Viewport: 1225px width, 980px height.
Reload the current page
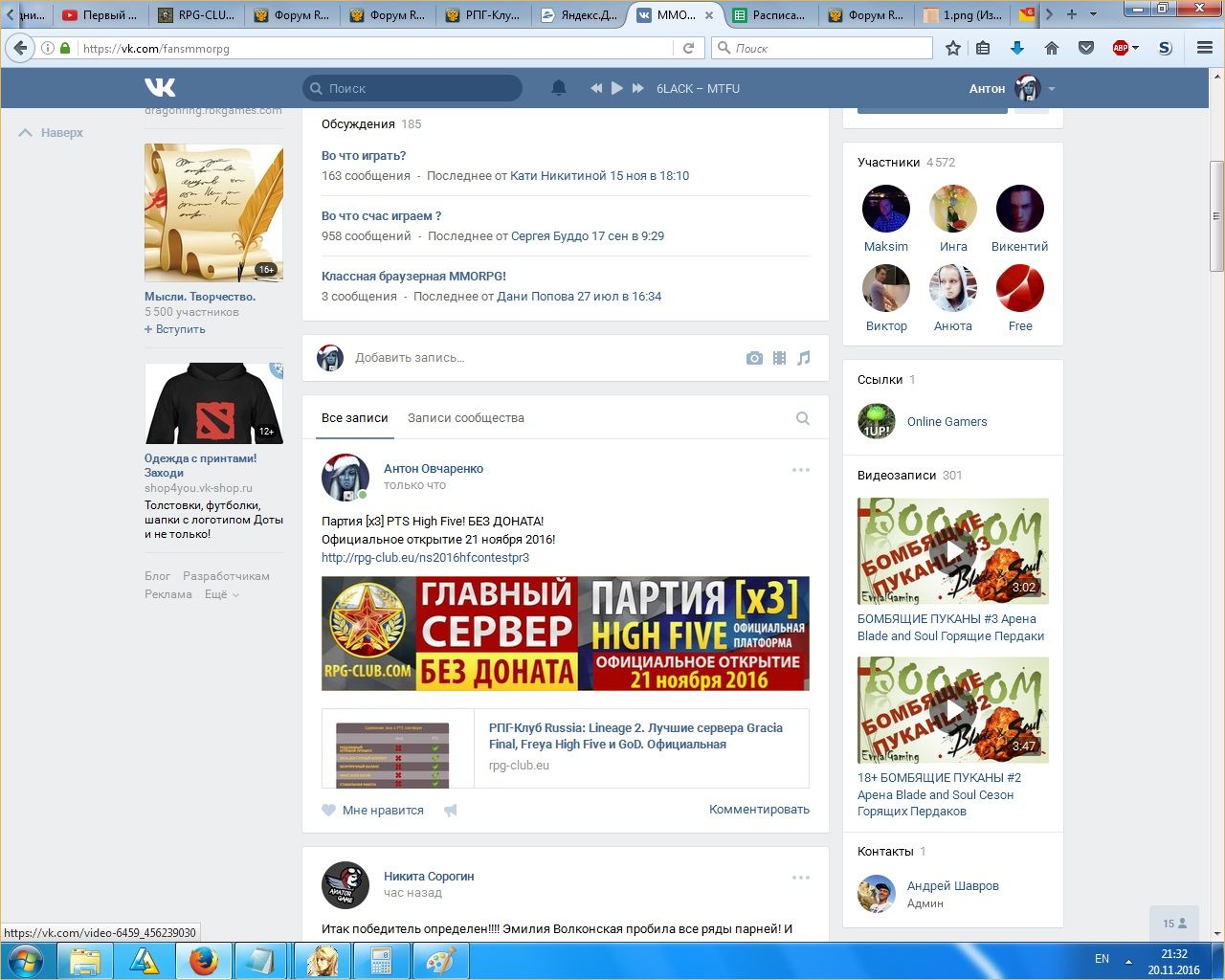pos(688,48)
